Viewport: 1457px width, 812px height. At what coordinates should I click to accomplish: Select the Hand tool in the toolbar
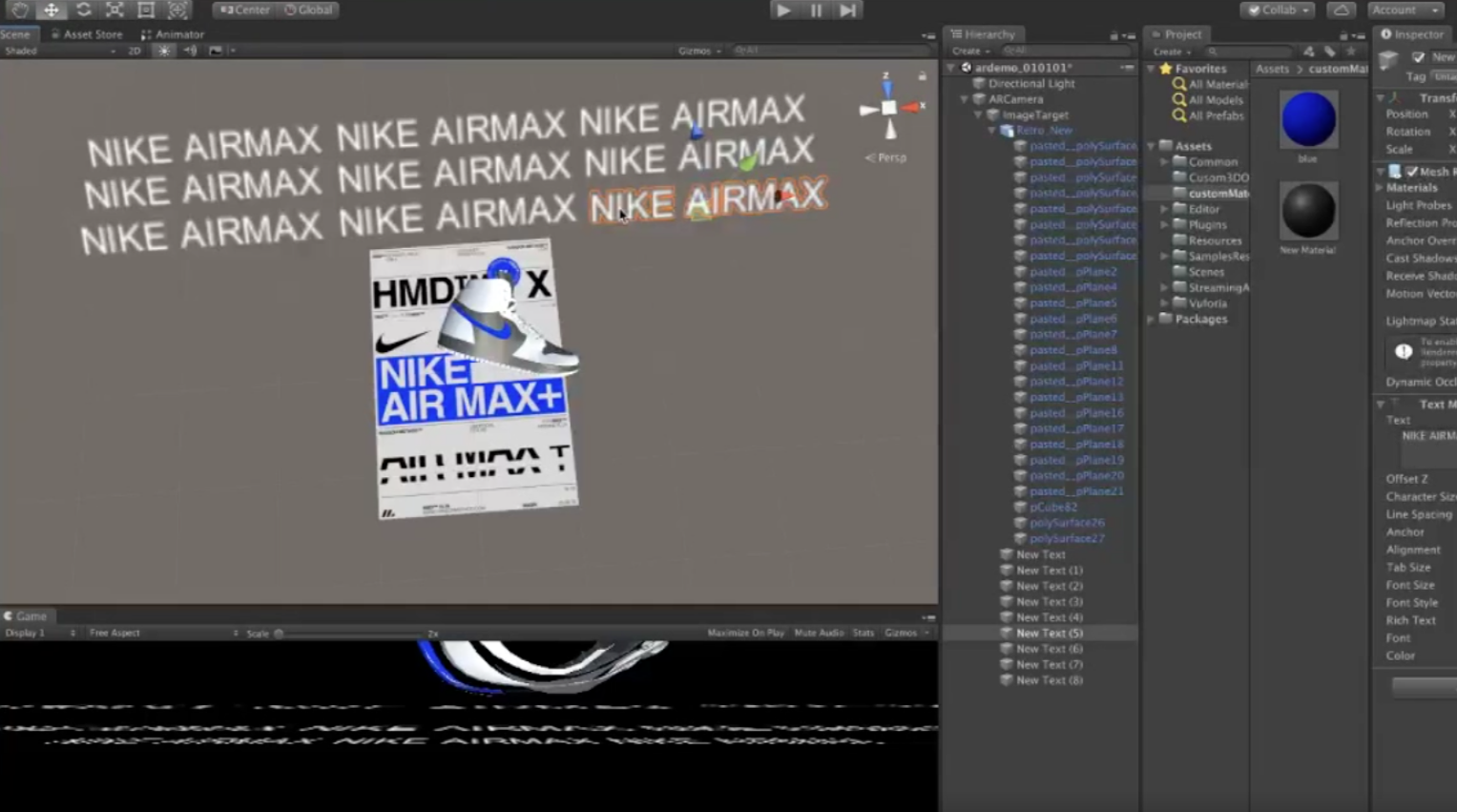pos(19,10)
